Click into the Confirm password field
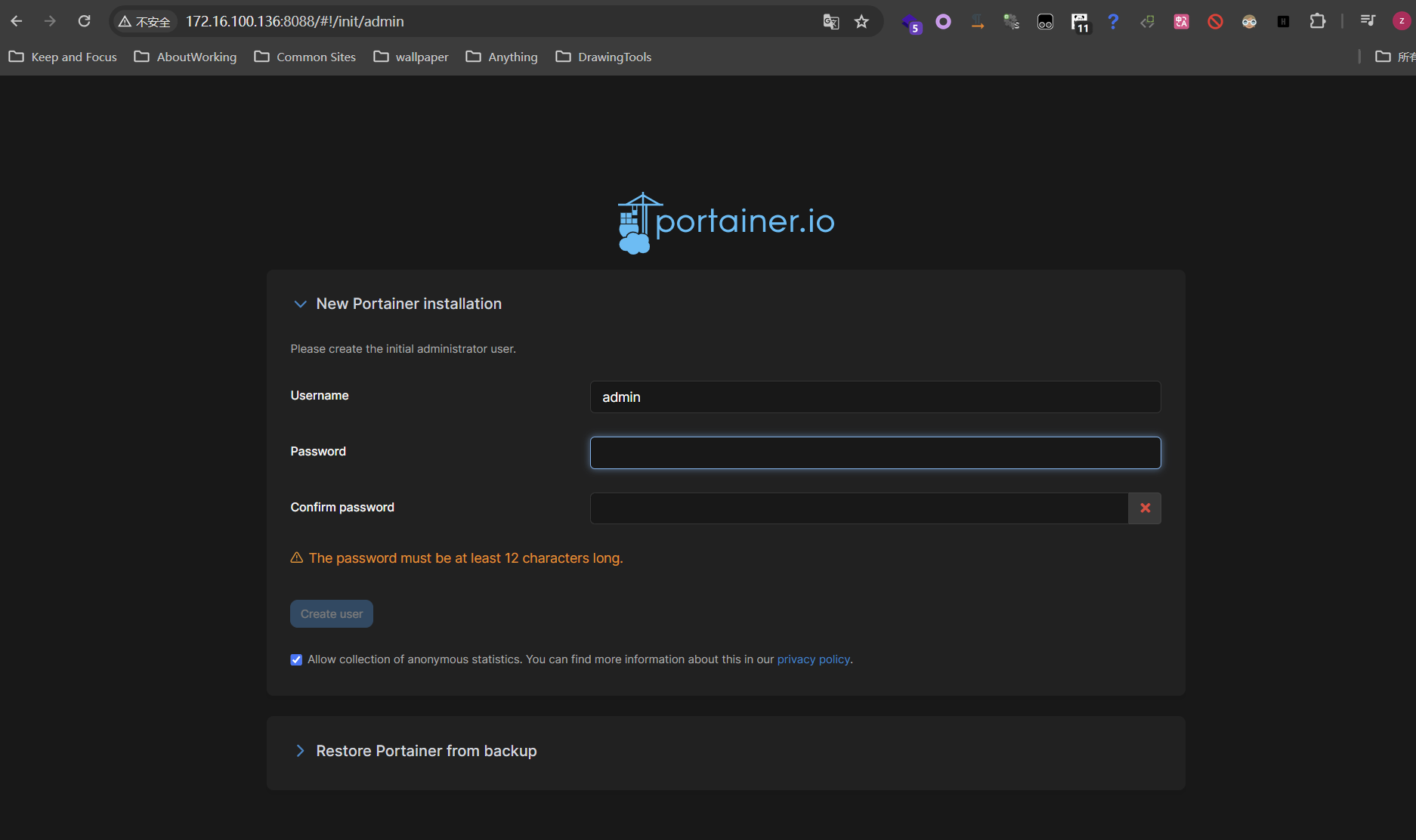The image size is (1416, 840). [859, 508]
